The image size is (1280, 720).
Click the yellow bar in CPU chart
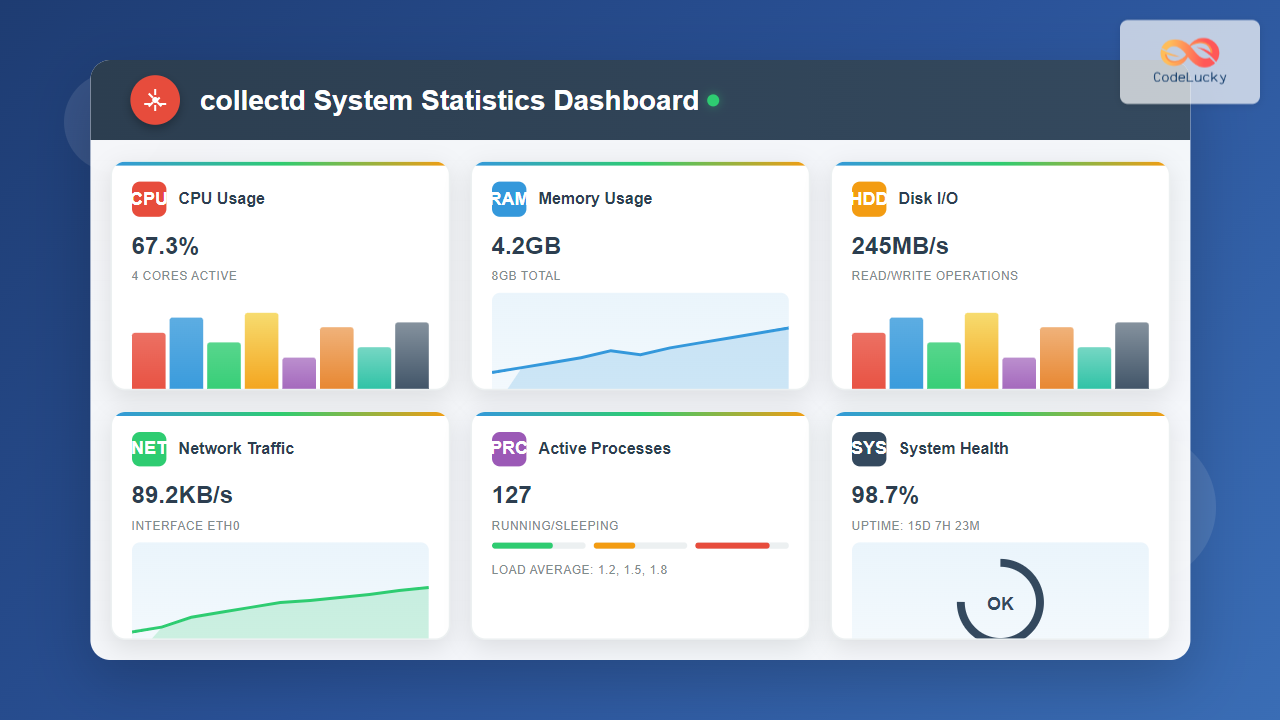coord(261,351)
